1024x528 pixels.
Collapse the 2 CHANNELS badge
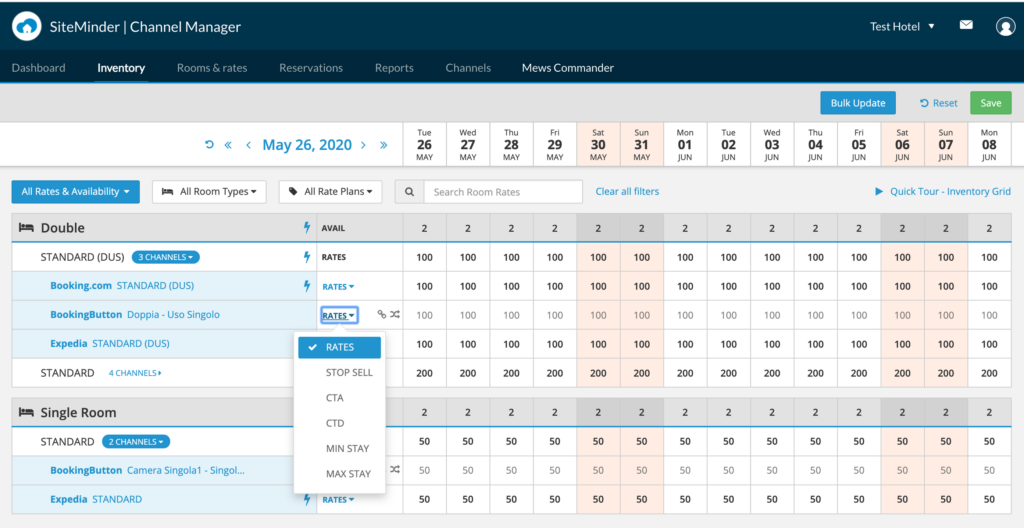[x=136, y=442]
